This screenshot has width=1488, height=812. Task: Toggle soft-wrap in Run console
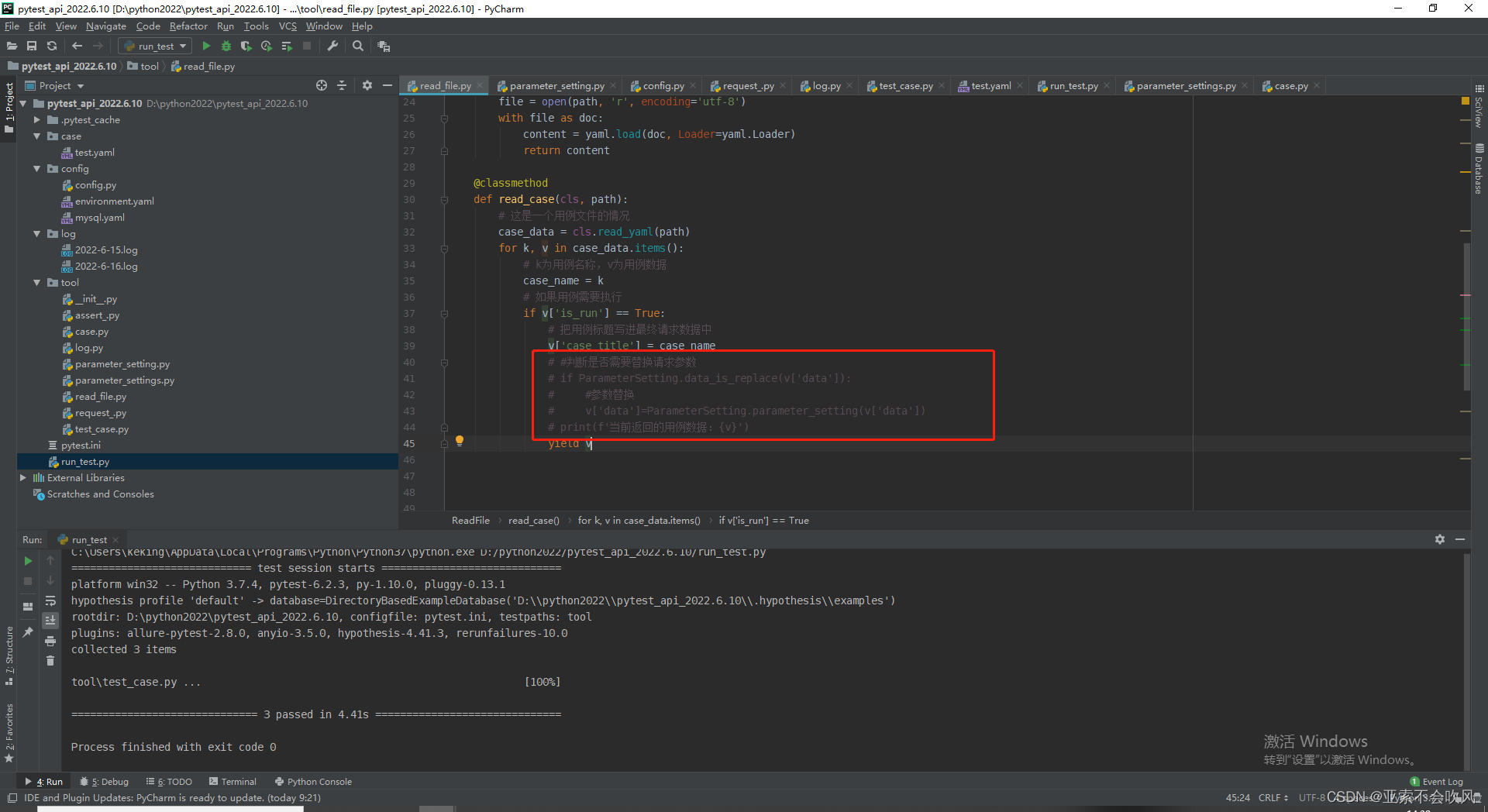pos(50,600)
